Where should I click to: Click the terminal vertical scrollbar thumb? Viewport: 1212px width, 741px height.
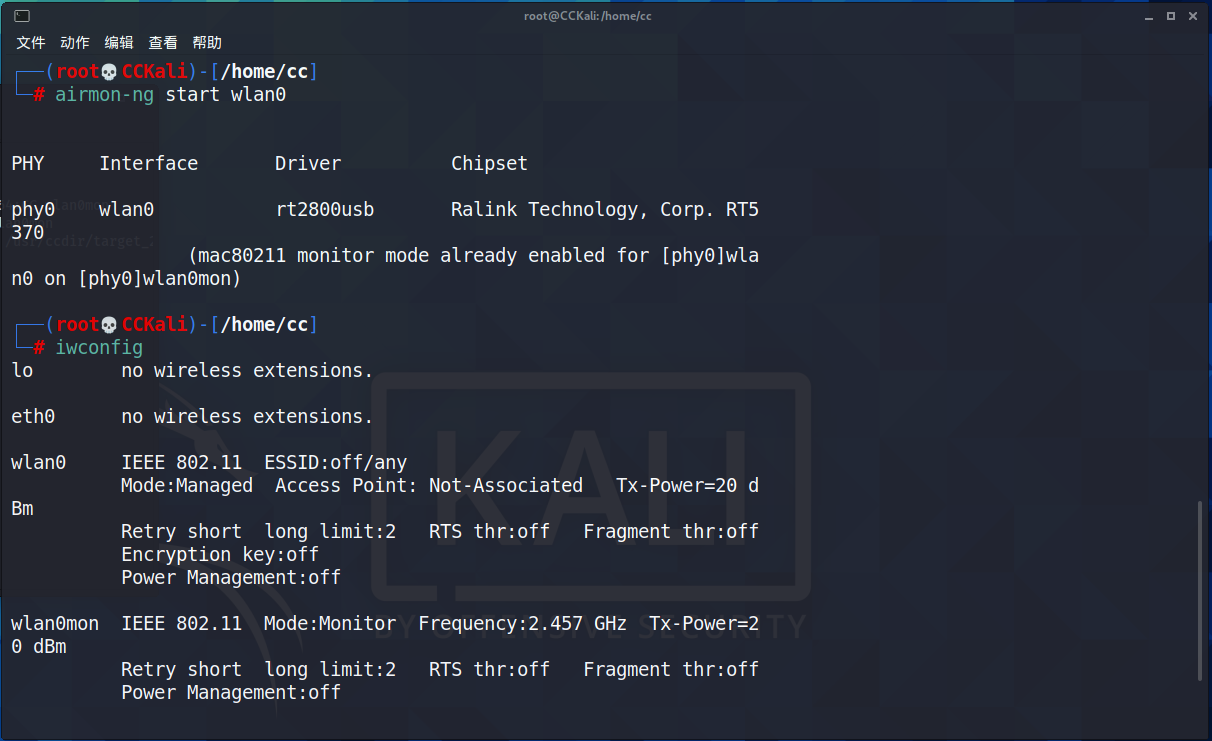[1200, 590]
